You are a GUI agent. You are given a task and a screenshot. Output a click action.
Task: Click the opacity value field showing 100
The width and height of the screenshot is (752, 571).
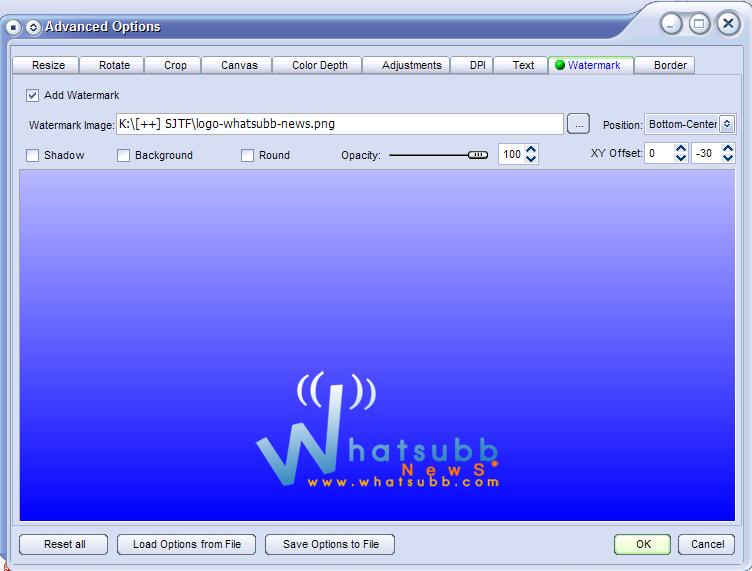coord(512,154)
